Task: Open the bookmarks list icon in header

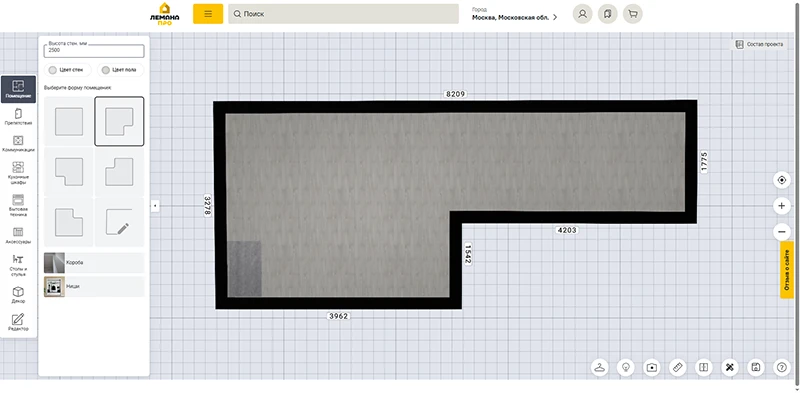Action: click(x=608, y=14)
